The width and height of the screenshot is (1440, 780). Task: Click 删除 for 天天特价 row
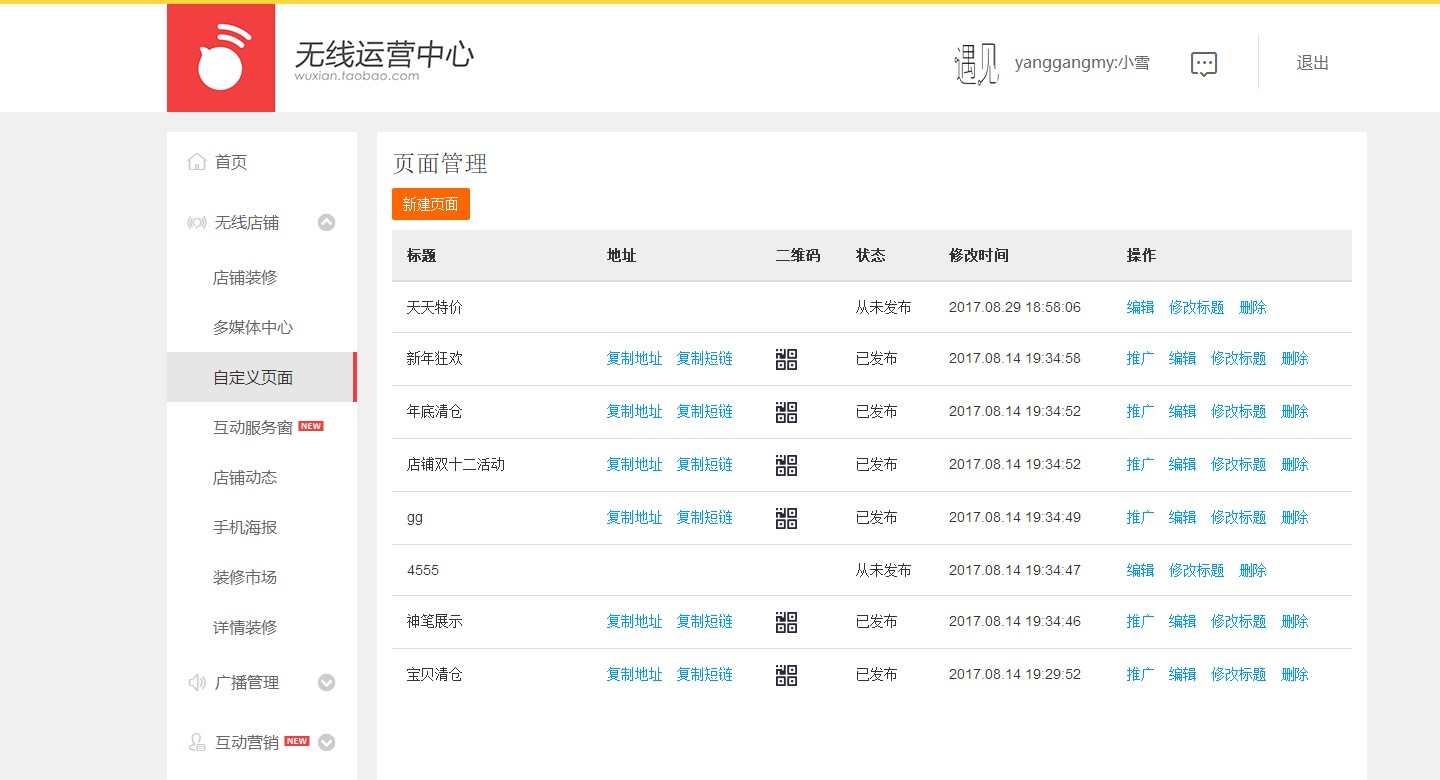[x=1252, y=308]
